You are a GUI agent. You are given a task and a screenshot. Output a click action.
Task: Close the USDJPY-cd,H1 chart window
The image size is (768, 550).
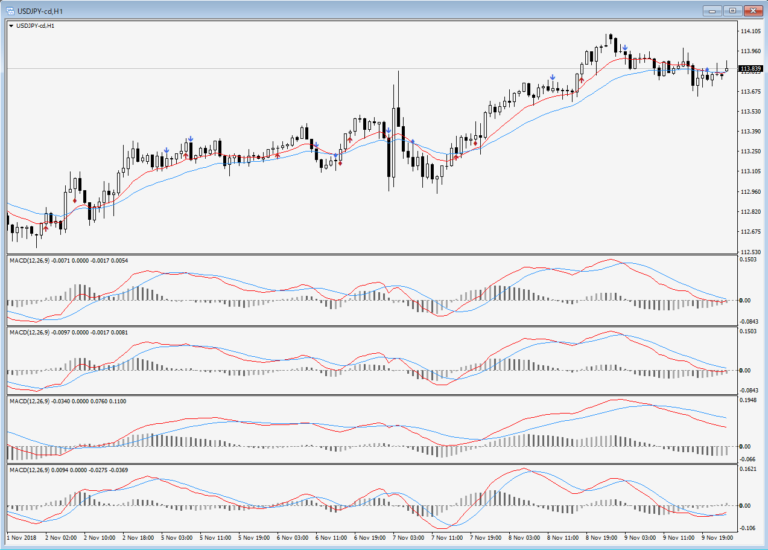[753, 10]
